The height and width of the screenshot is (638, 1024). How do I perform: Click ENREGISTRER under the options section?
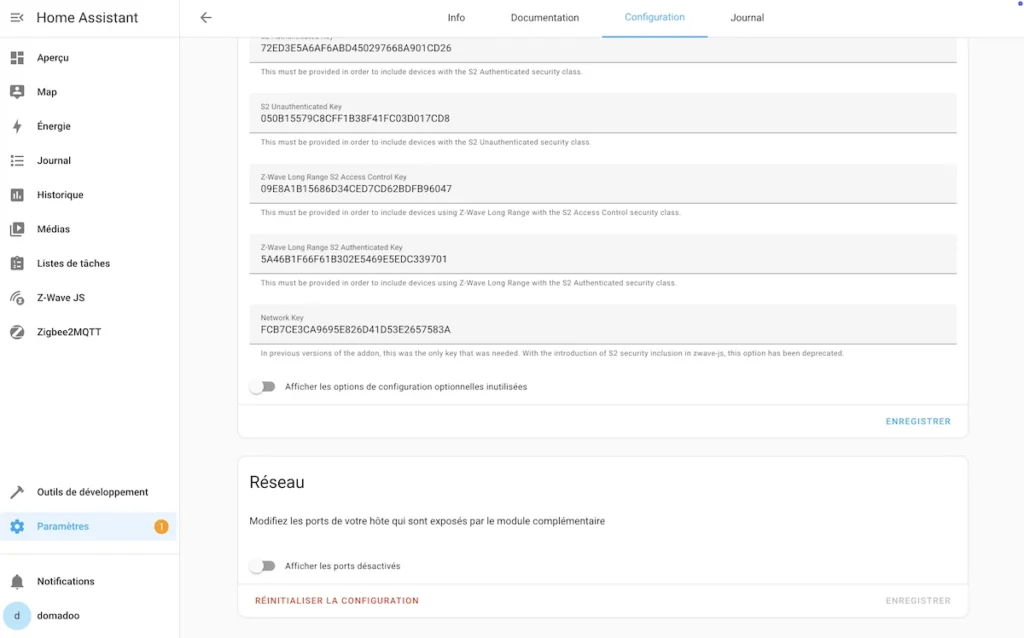point(918,421)
